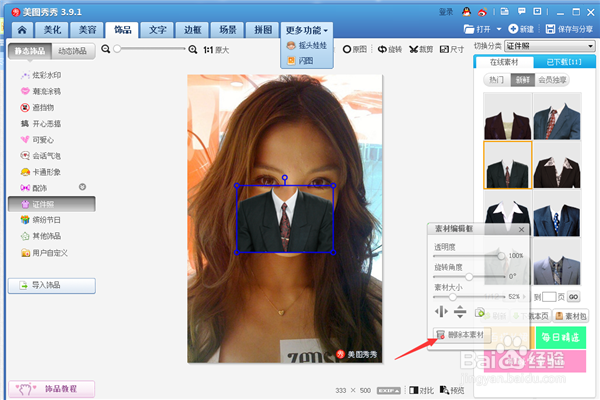Image resolution: width=600 pixels, height=400 pixels.
Task: Select the 动态饰品 toggle
Action: pos(73,51)
